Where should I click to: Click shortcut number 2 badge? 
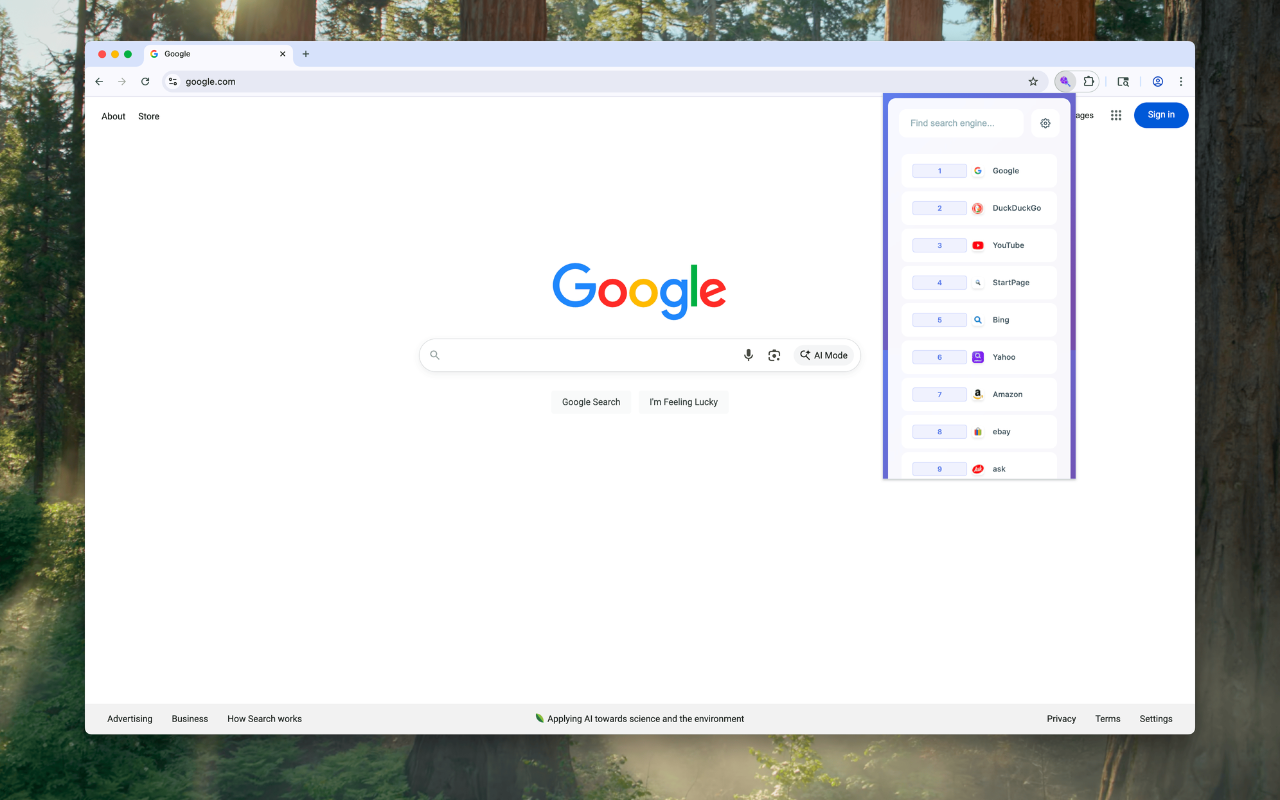(x=939, y=208)
